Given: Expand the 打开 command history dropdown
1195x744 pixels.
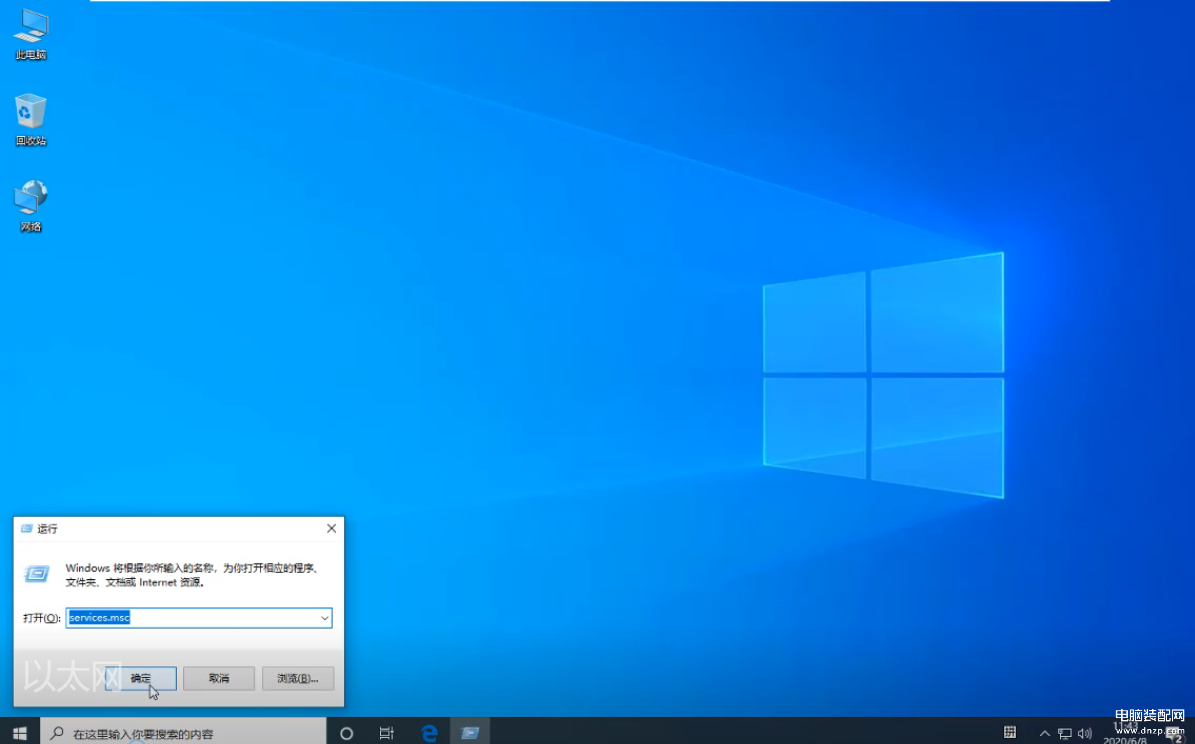Looking at the screenshot, I should click(325, 617).
